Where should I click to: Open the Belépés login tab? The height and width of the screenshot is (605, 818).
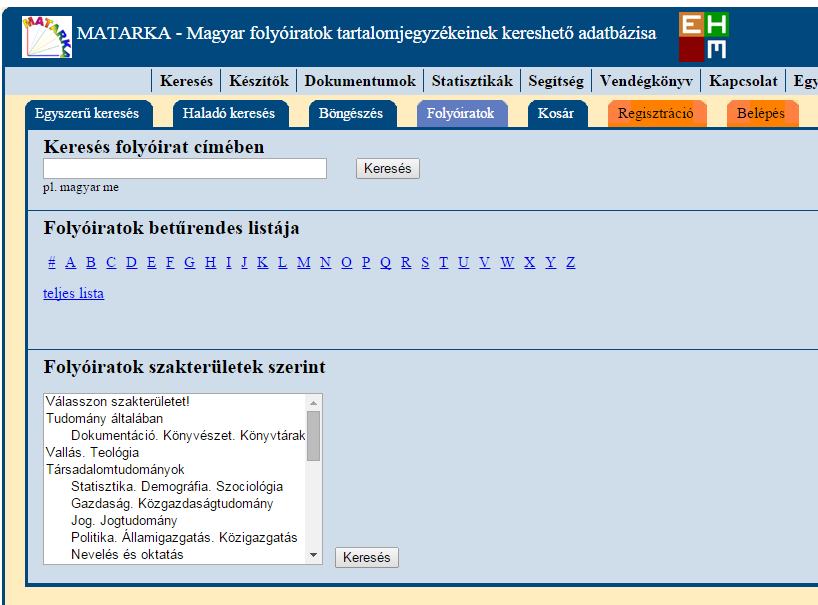click(761, 113)
